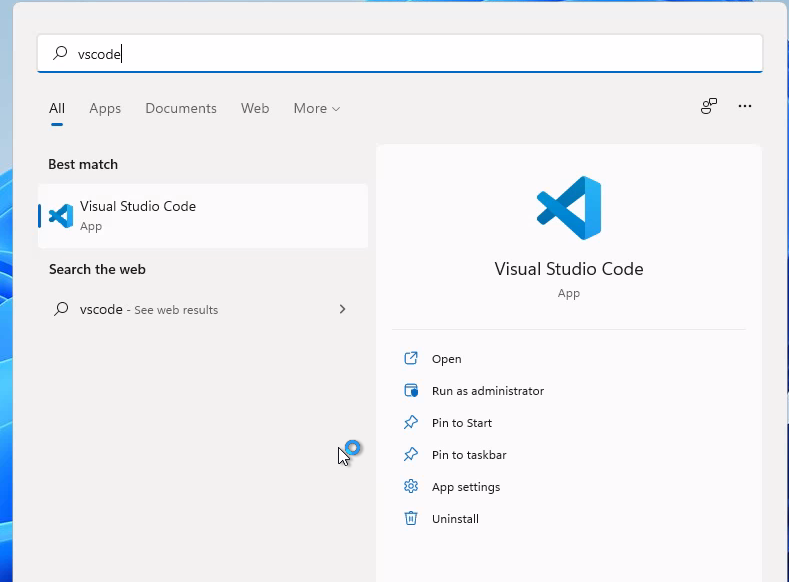Click the 'Search the web' heading
The height and width of the screenshot is (582, 789).
97,269
